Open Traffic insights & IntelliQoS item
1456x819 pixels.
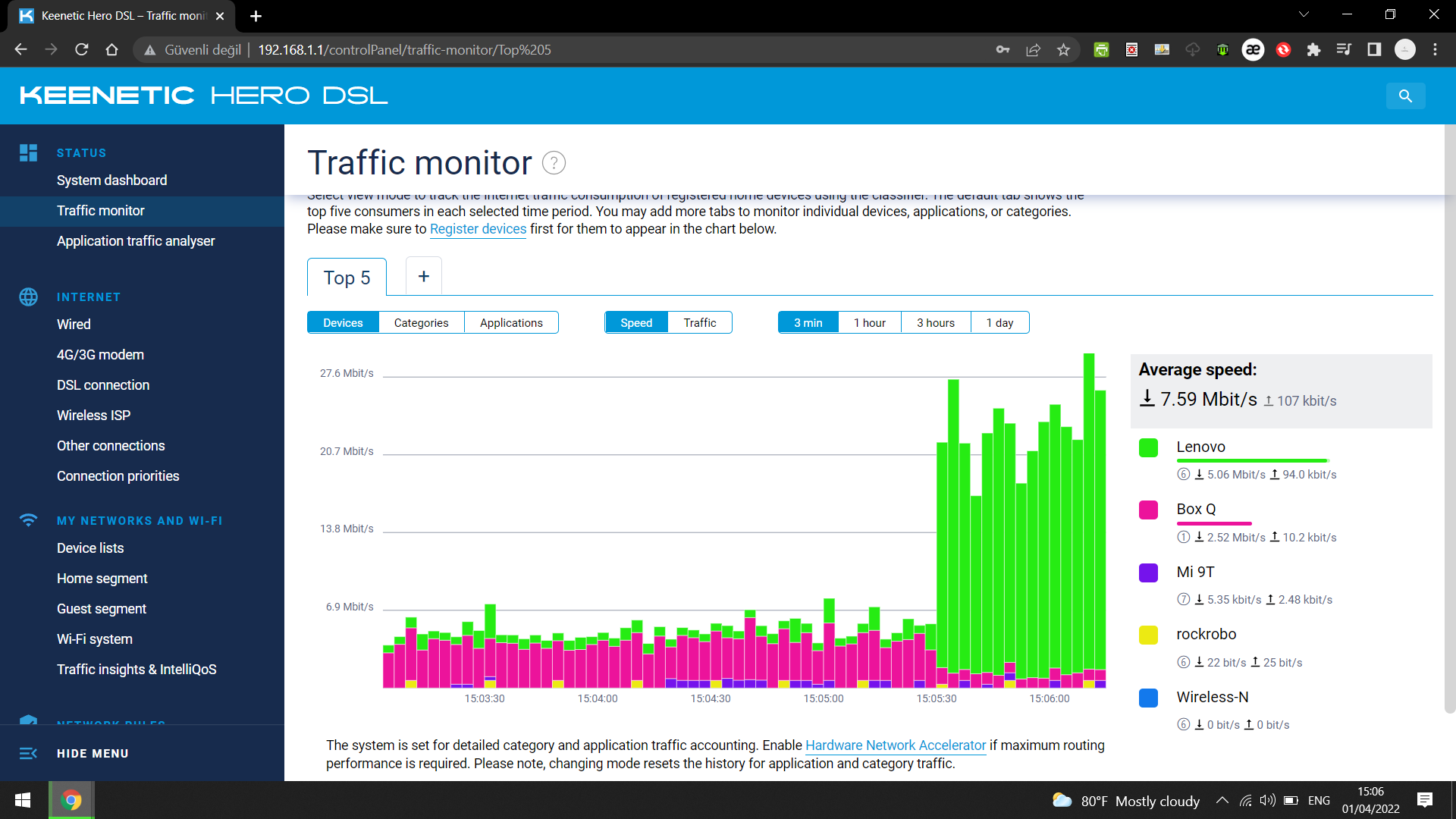pyautogui.click(x=136, y=669)
